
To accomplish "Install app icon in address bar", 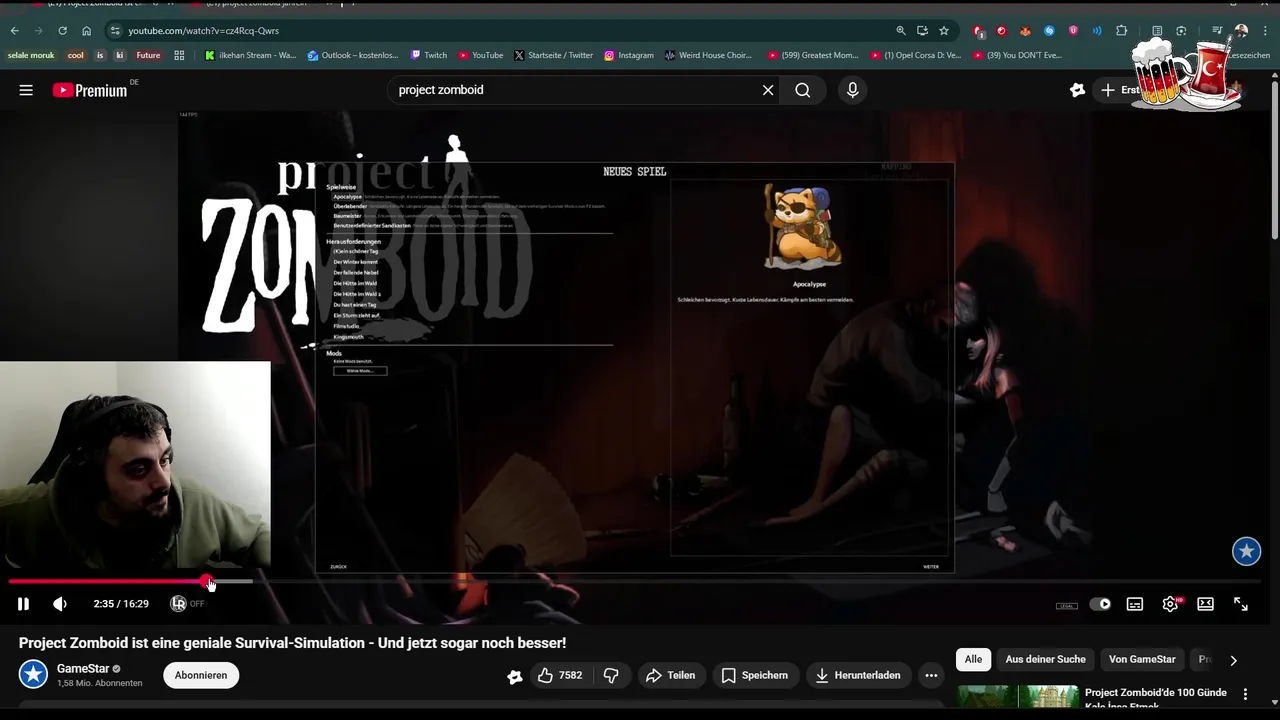I will pos(922,31).
